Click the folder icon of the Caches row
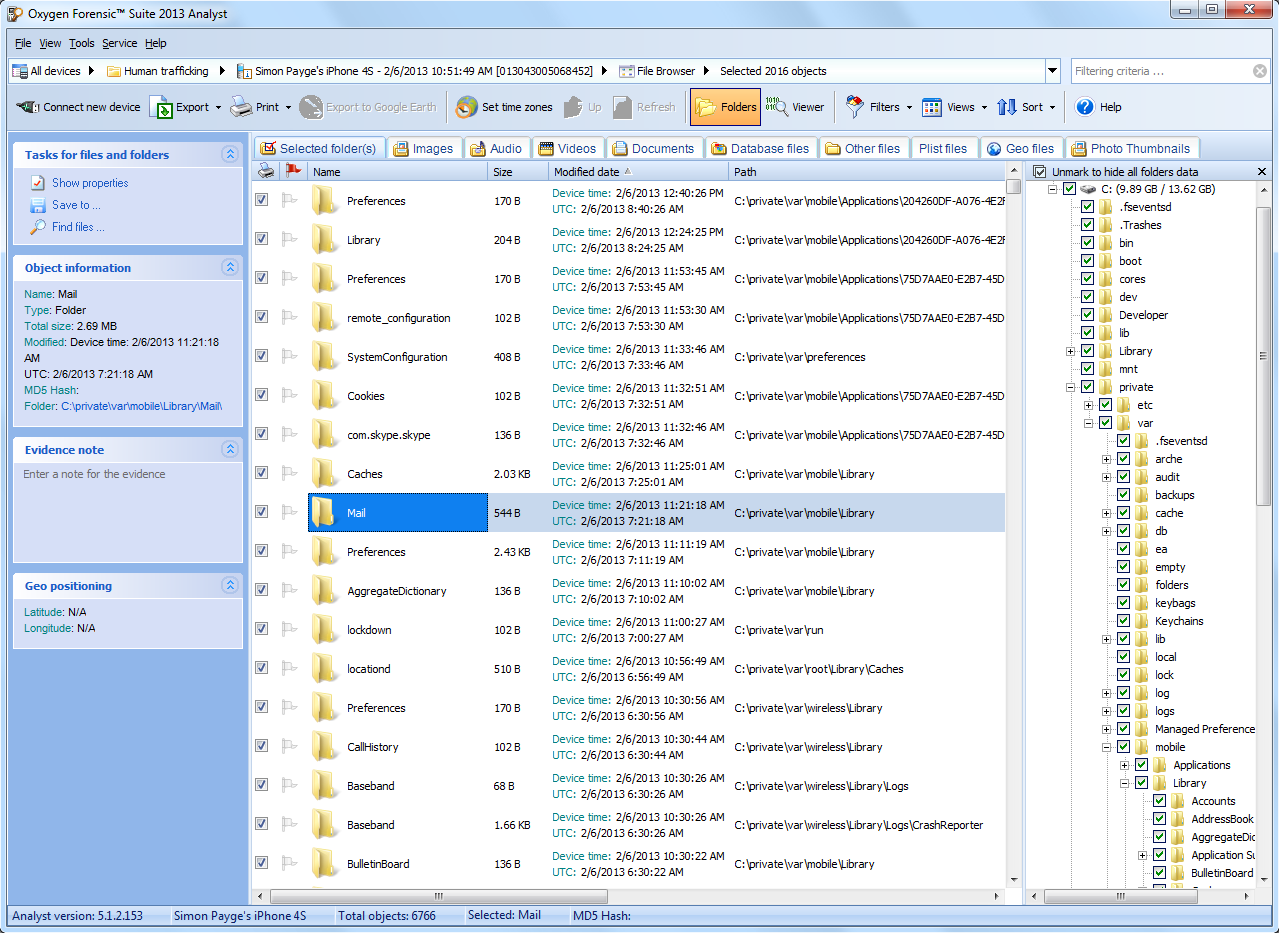The height and width of the screenshot is (933, 1279). pyautogui.click(x=323, y=473)
